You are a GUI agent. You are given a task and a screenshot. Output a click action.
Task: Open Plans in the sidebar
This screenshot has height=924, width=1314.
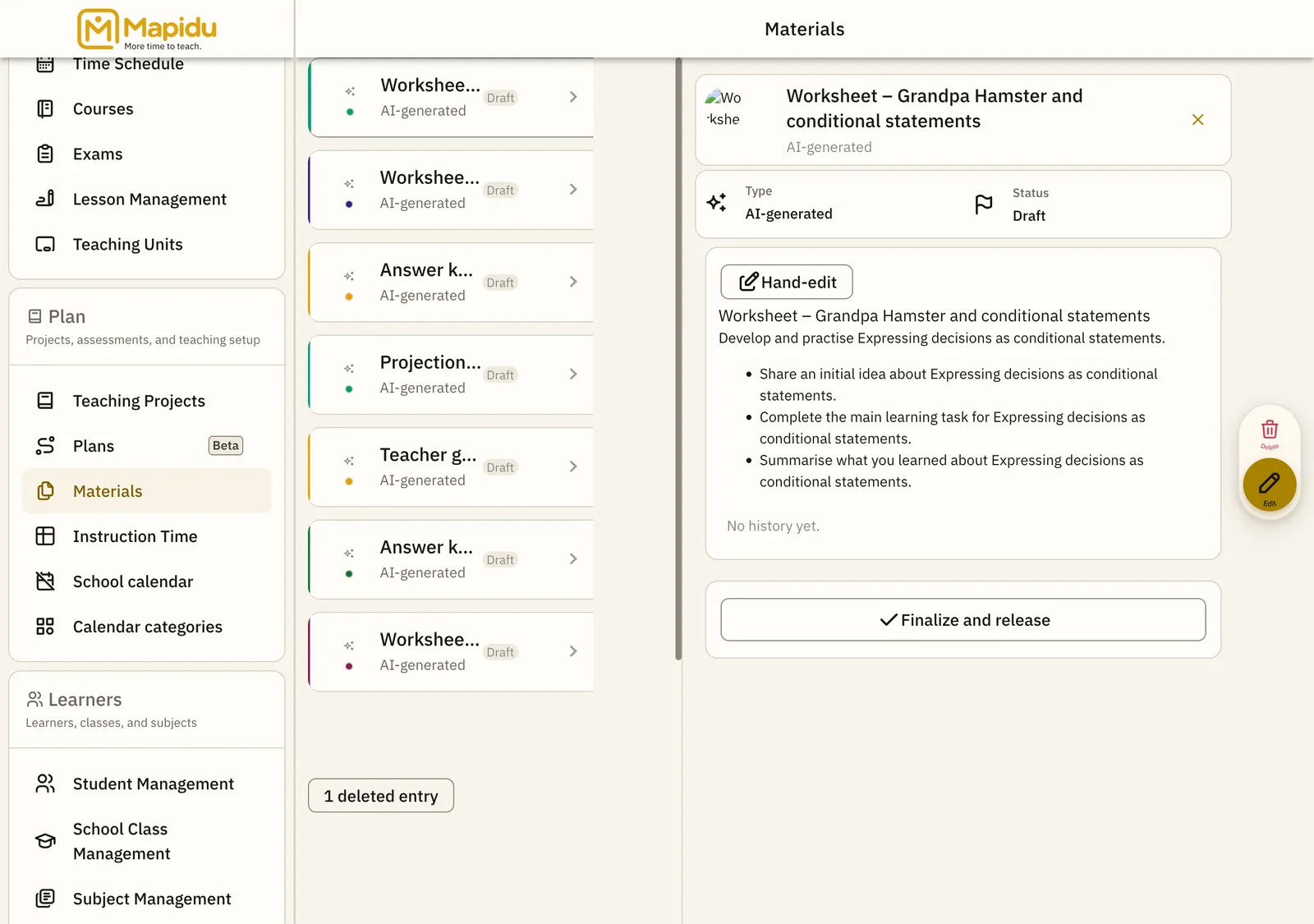(147, 446)
